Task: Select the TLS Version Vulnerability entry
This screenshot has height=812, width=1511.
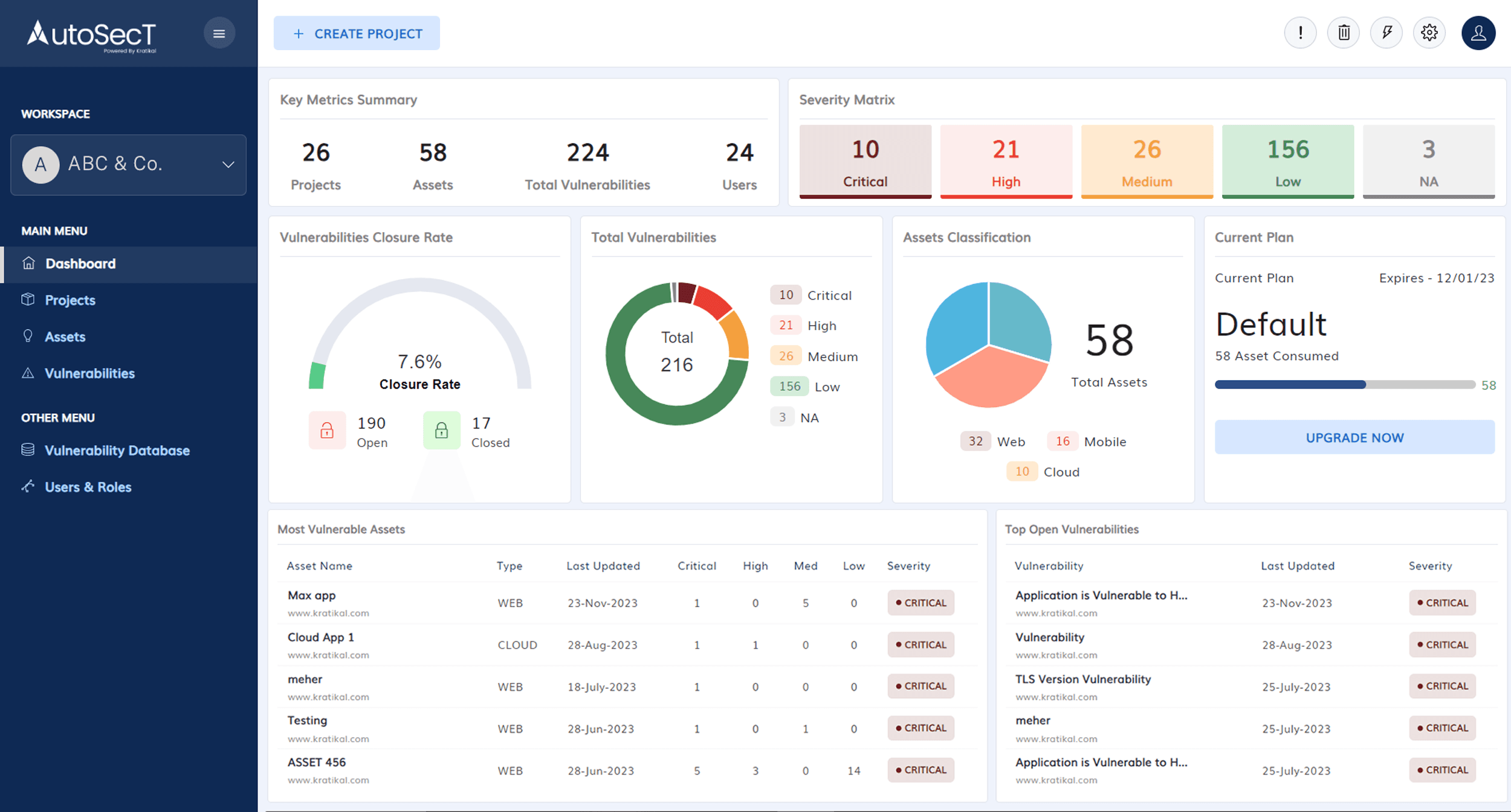Action: coord(1082,679)
